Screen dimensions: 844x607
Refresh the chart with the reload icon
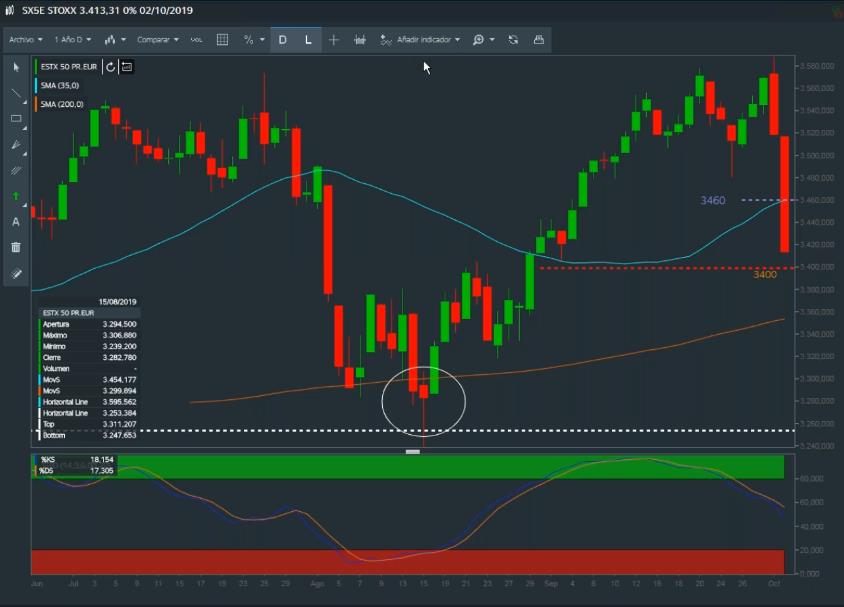coord(513,40)
